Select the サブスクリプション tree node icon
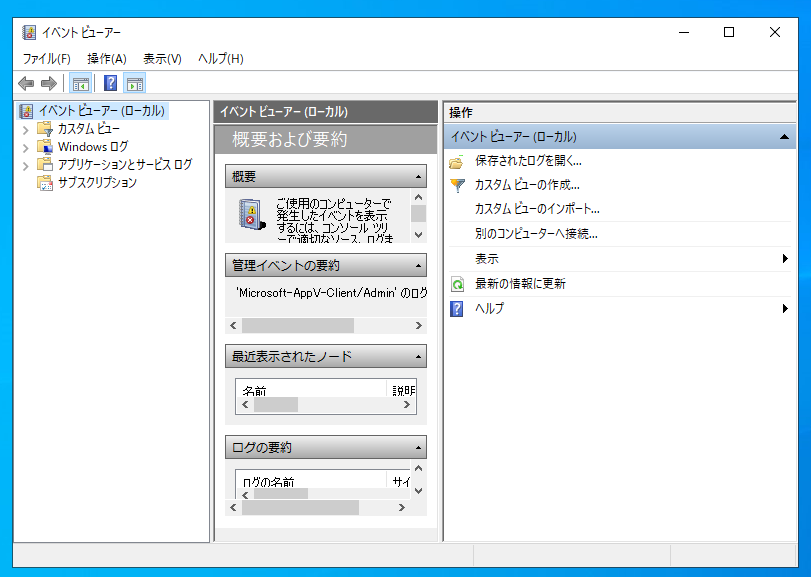Screen dimensions: 811x577 click(45, 183)
